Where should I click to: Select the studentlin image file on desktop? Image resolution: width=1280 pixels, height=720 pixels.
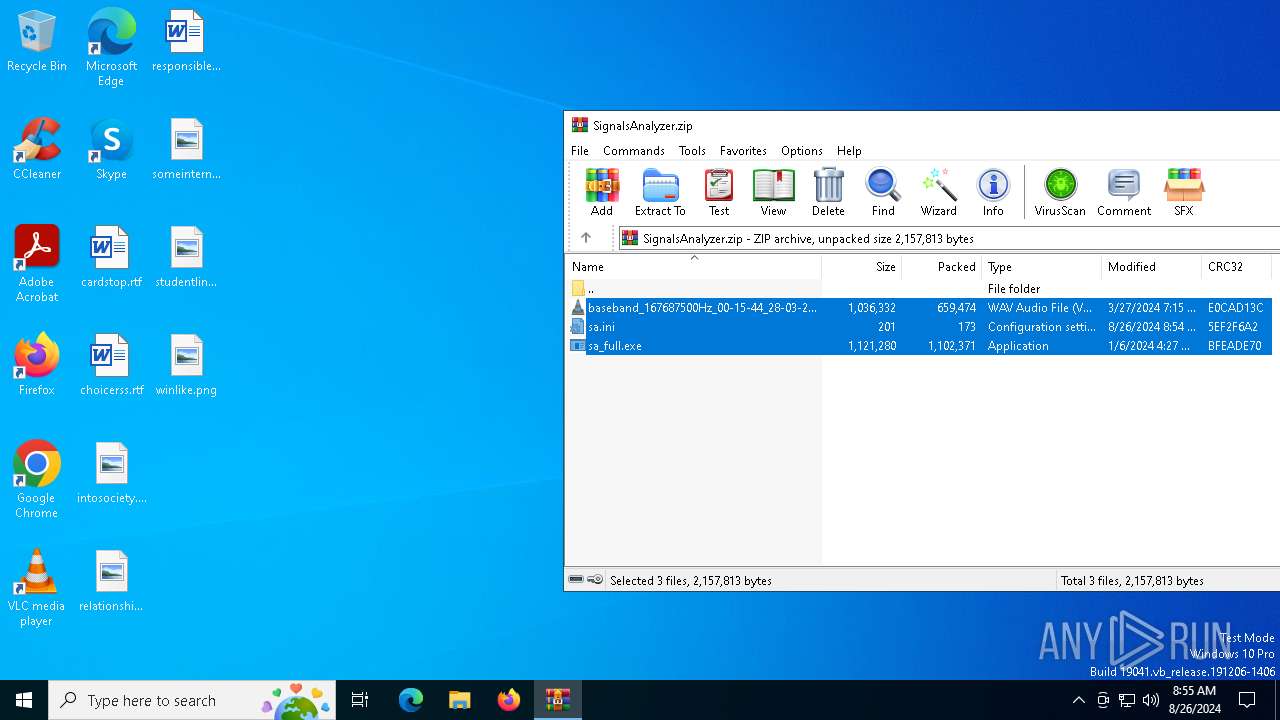(186, 257)
